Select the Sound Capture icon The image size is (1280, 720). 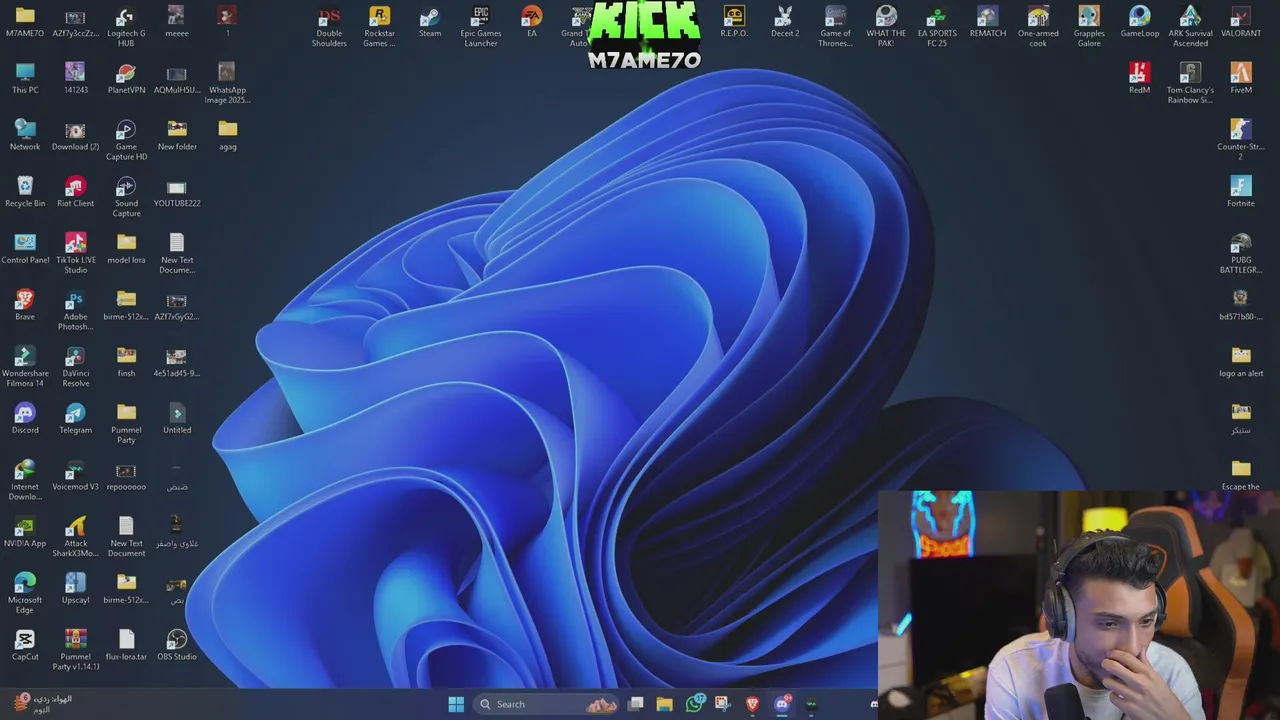click(126, 197)
